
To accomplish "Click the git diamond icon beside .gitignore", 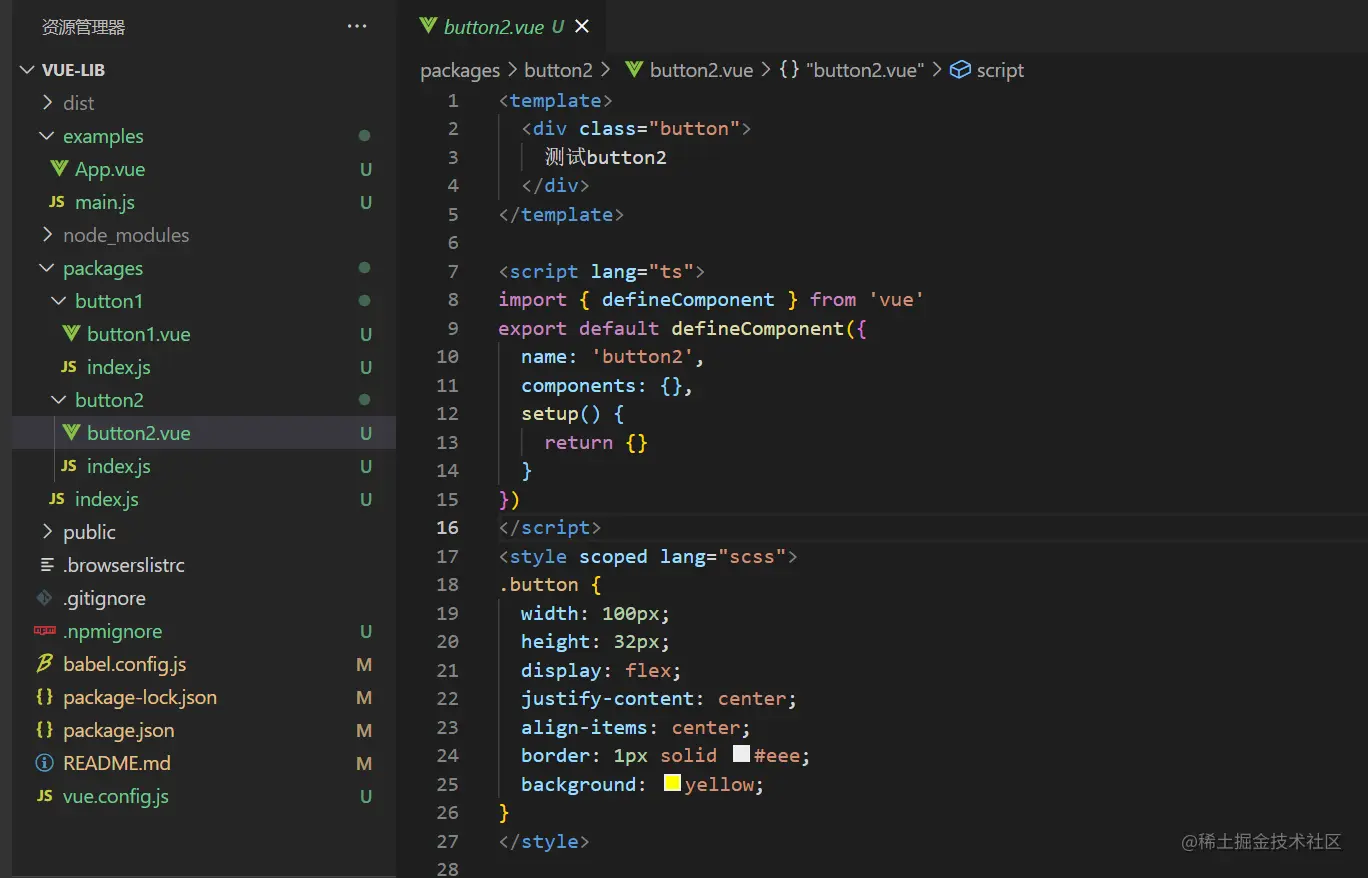I will [44, 598].
